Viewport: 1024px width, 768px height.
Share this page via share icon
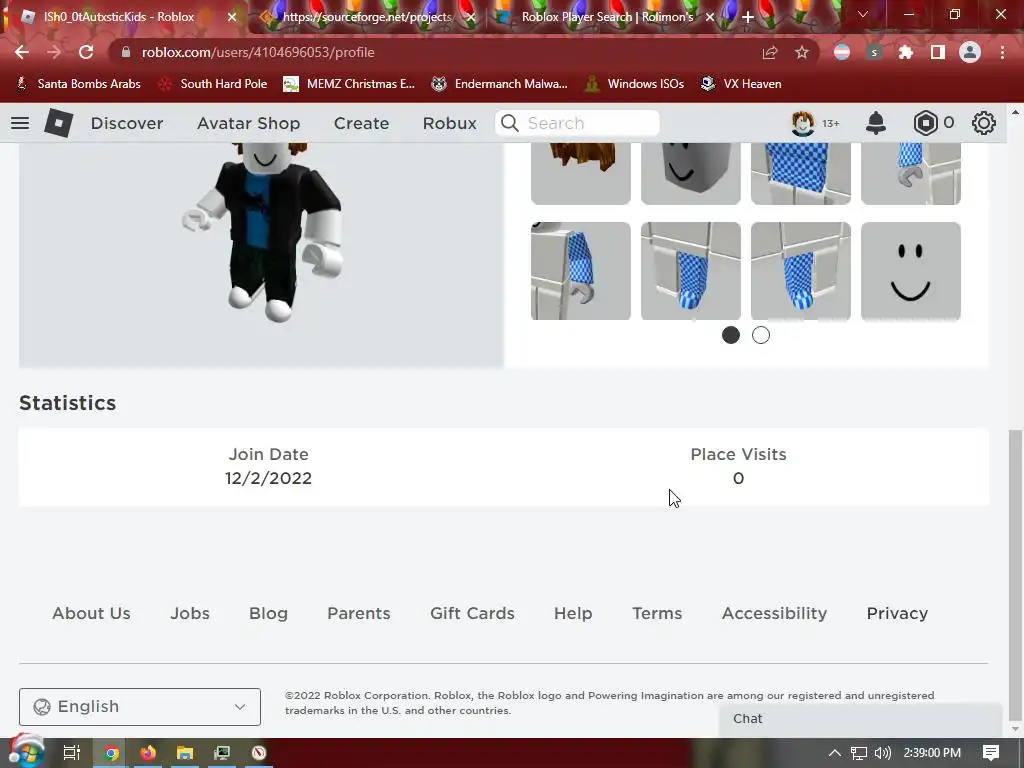click(770, 52)
